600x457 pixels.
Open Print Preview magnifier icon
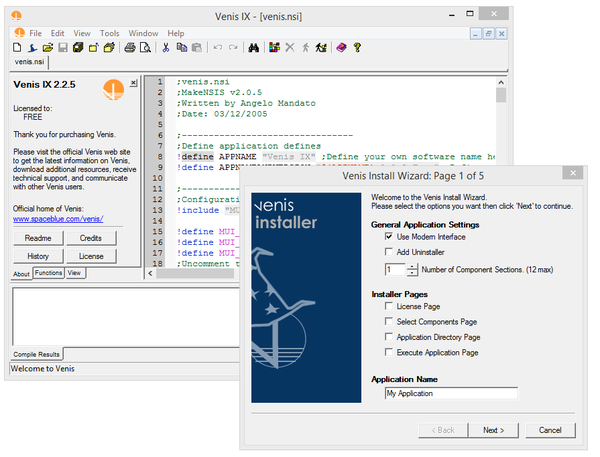145,47
